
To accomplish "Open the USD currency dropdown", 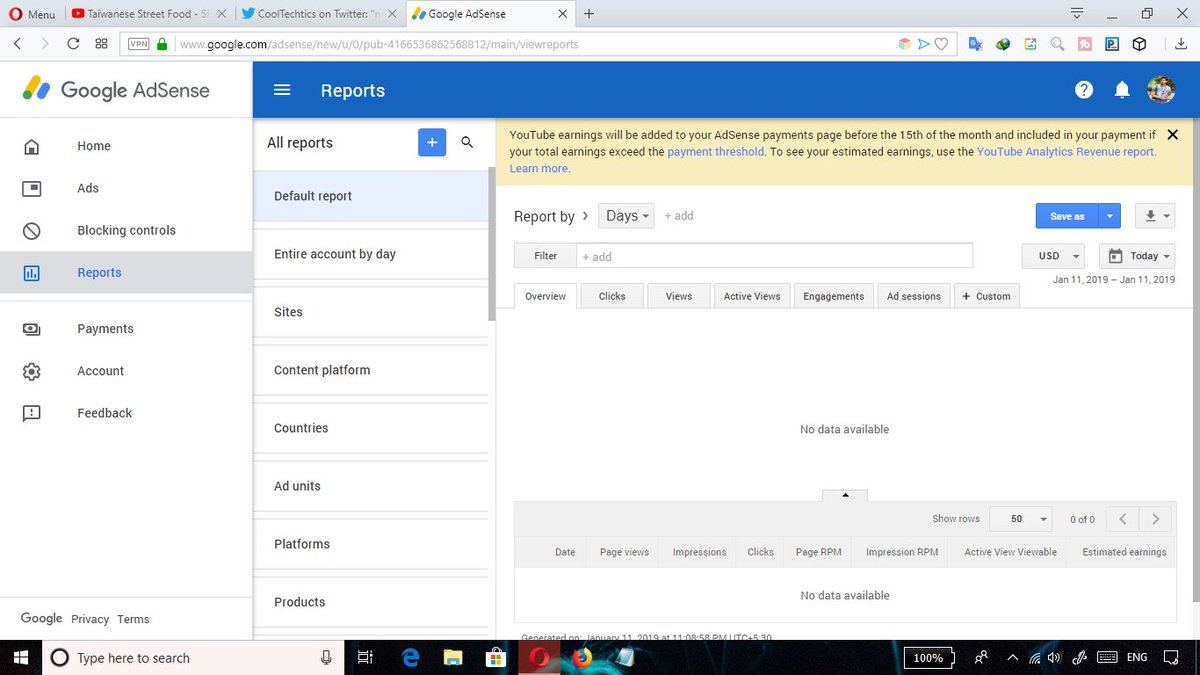I will tap(1053, 256).
